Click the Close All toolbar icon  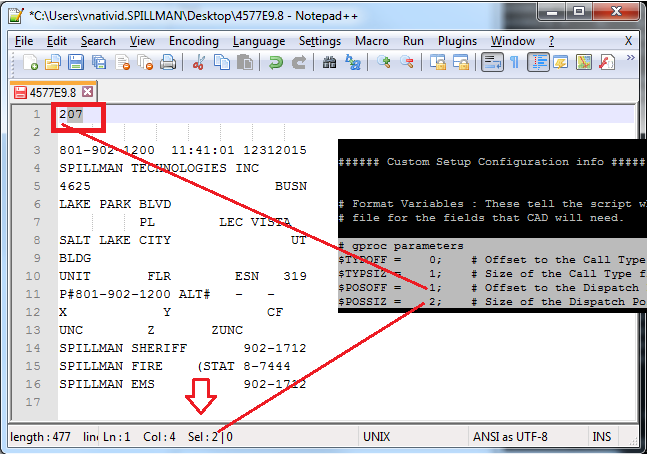(x=145, y=63)
